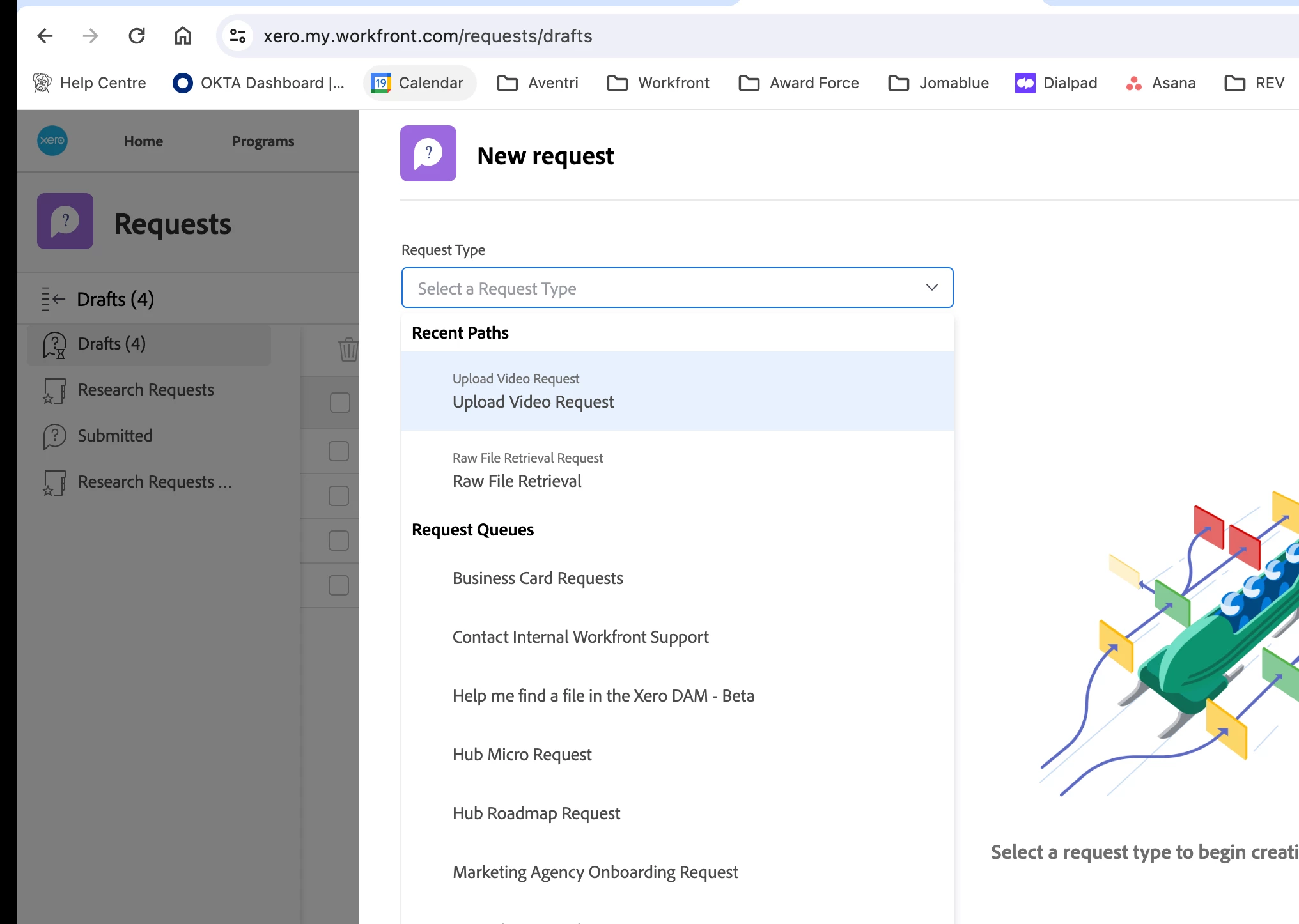Click the Xero logo icon
The height and width of the screenshot is (924, 1299).
[52, 141]
